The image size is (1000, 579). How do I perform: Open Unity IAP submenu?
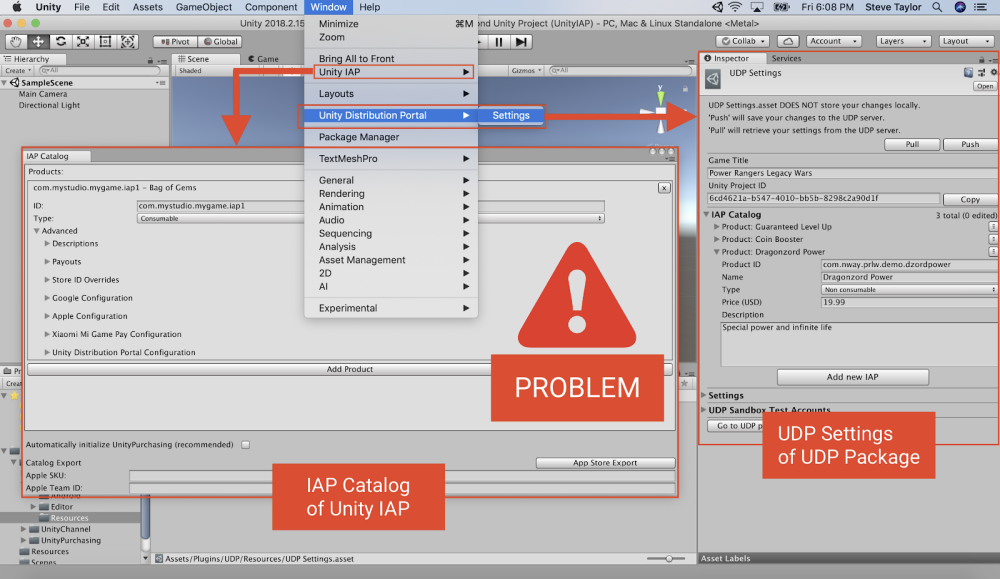tap(393, 72)
